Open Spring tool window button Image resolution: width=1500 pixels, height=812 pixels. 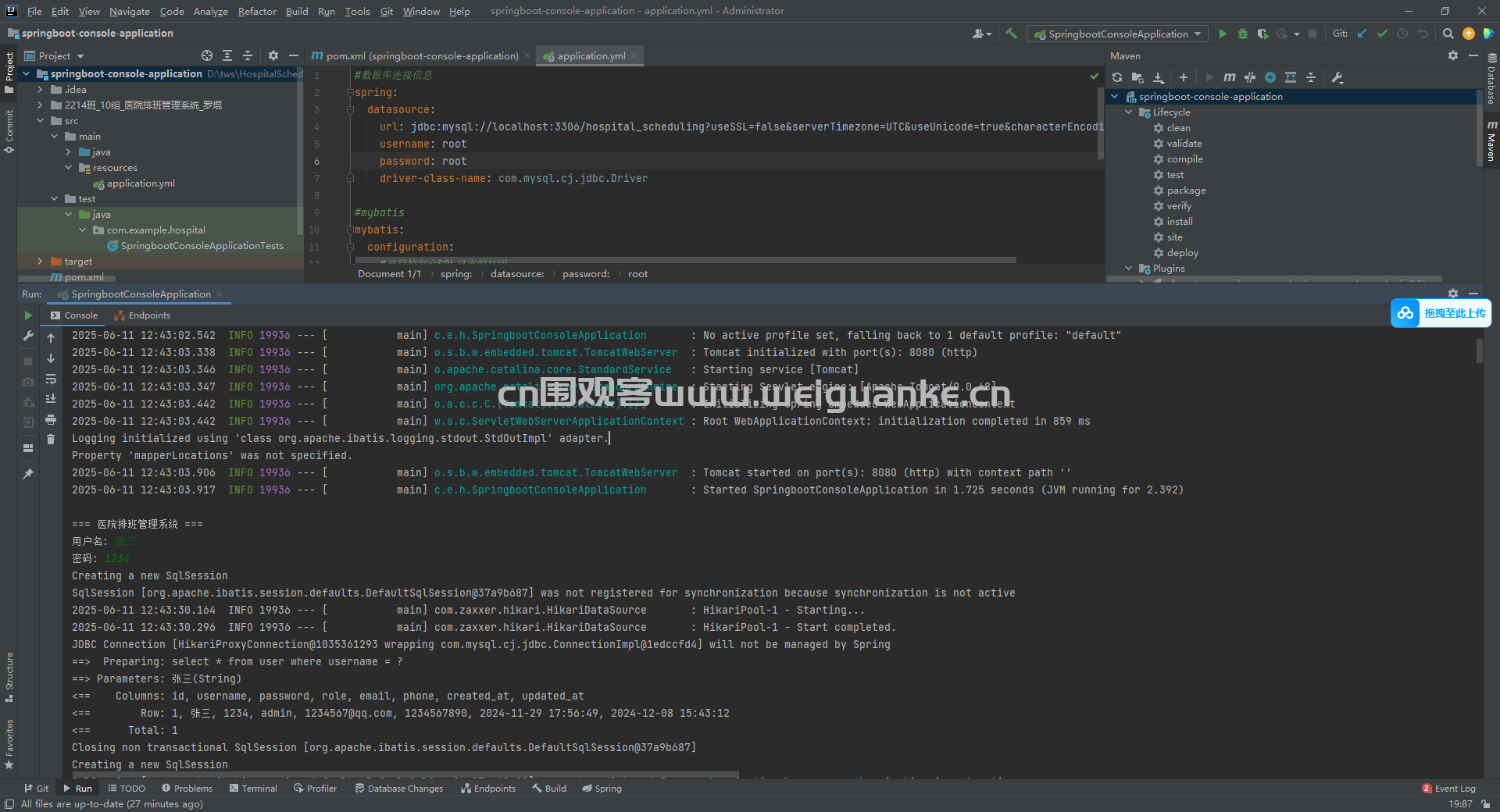click(602, 789)
